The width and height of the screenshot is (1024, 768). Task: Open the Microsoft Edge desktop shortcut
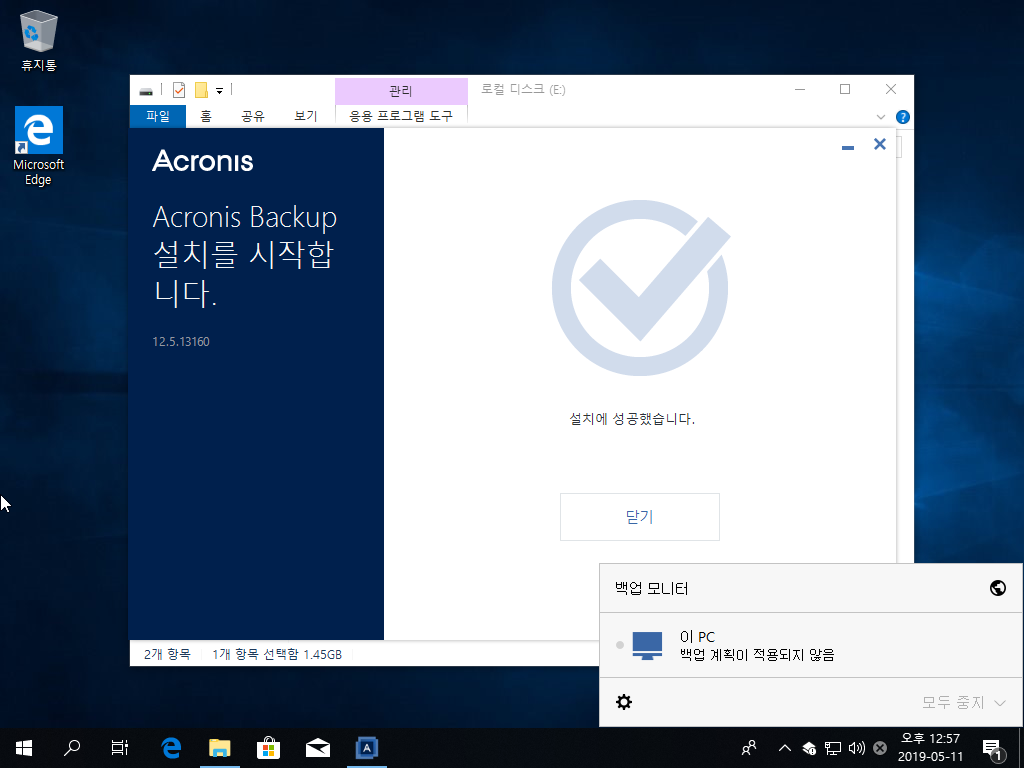[x=39, y=146]
